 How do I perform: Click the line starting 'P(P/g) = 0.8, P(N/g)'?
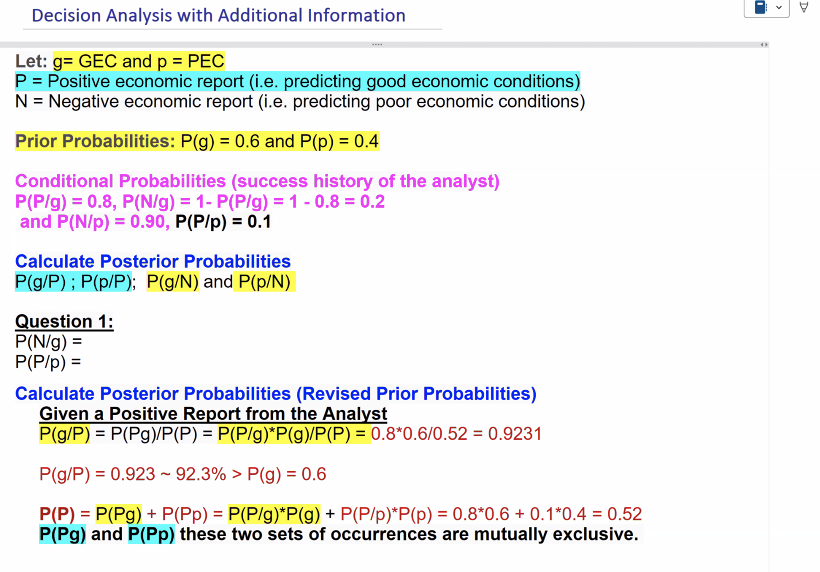(x=200, y=201)
